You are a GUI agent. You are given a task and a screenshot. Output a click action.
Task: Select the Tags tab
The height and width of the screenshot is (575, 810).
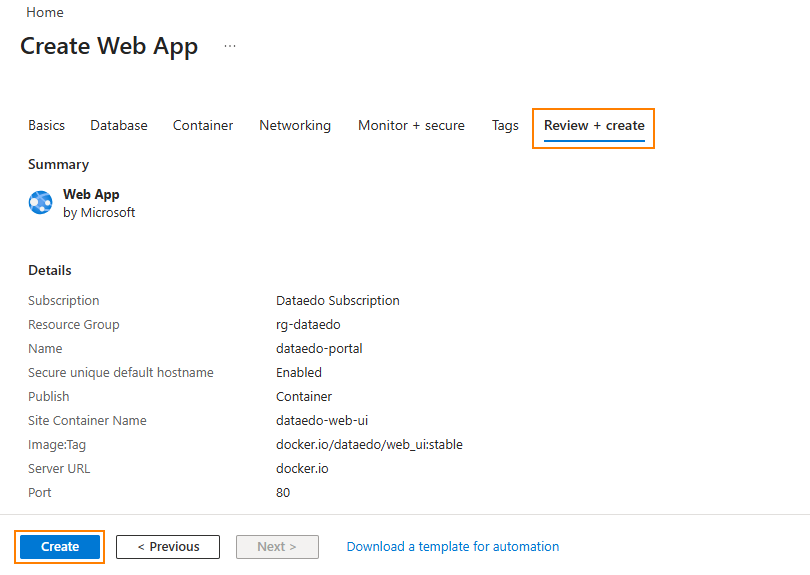pyautogui.click(x=505, y=126)
